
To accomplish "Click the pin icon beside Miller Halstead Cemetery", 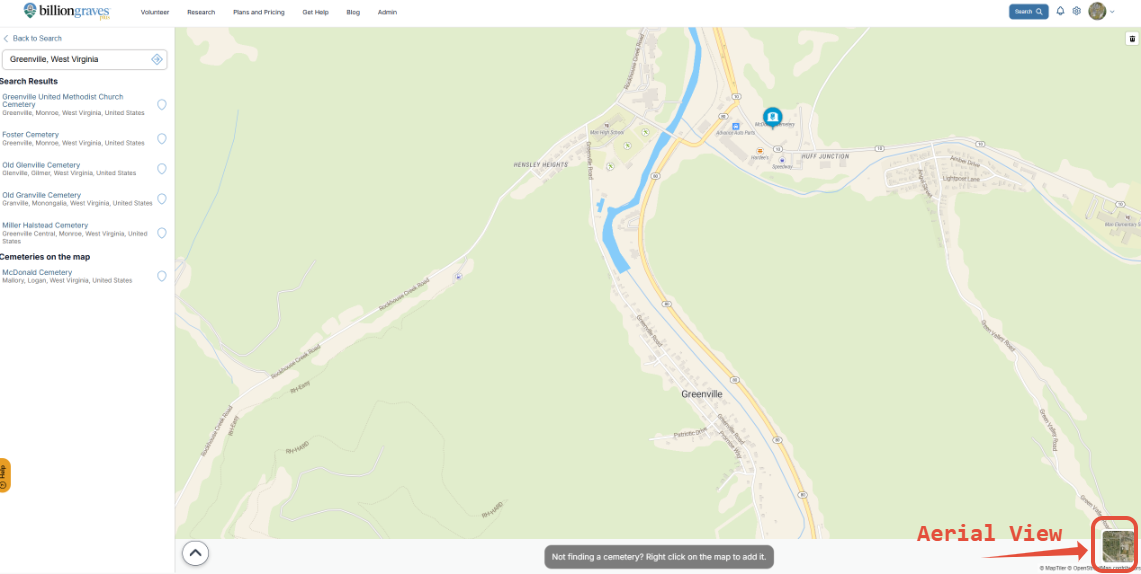I will (x=162, y=233).
